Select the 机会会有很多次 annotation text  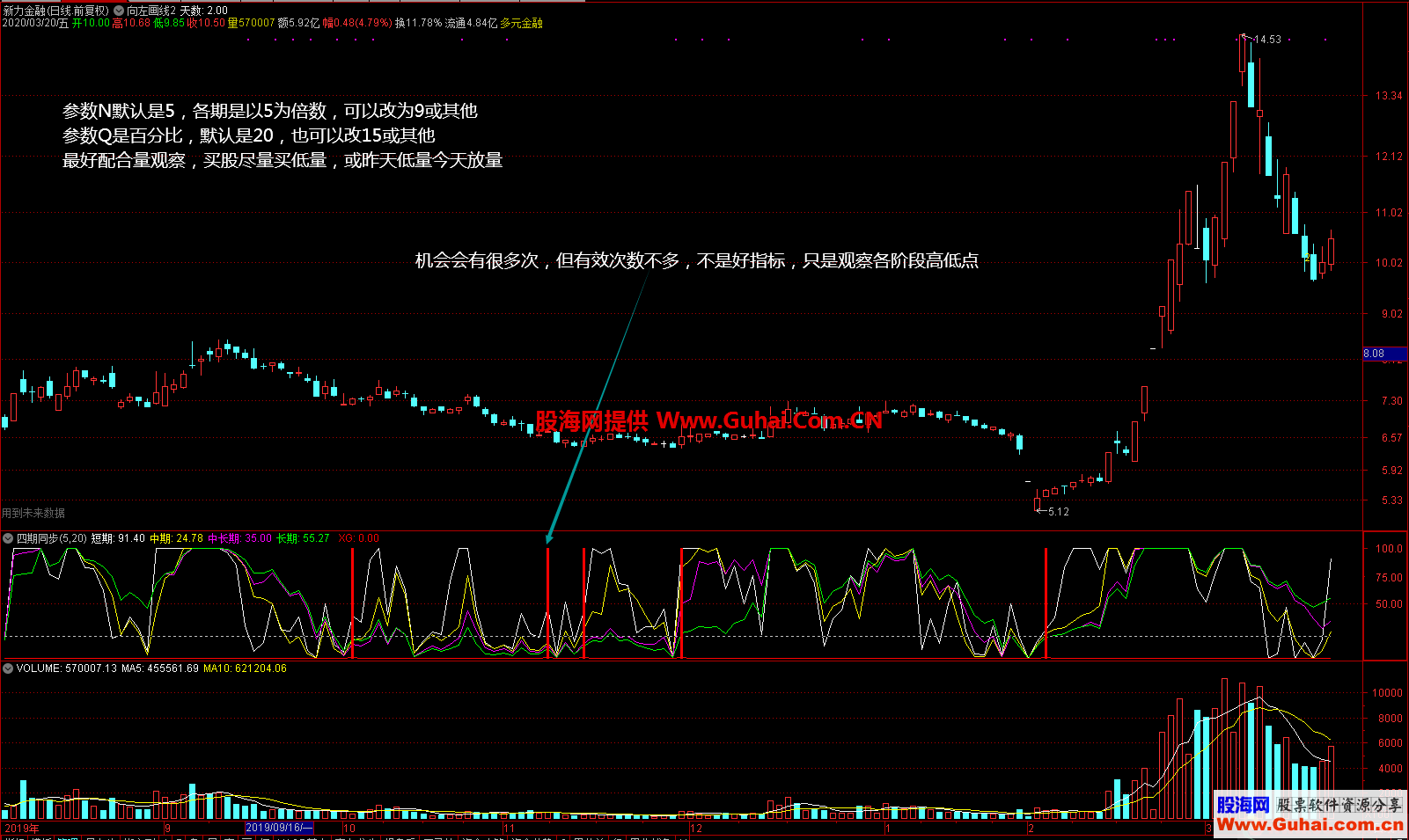[x=697, y=260]
